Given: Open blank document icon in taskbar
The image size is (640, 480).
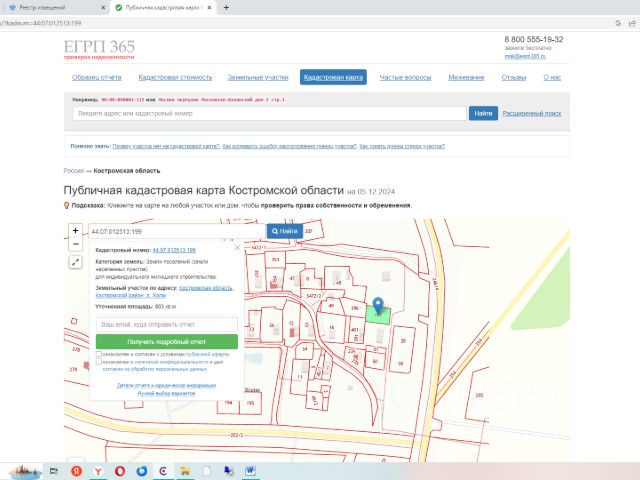Looking at the screenshot, I should [x=207, y=471].
